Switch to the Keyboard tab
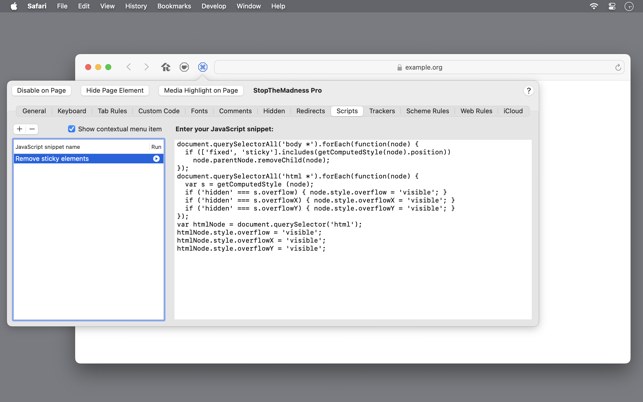643x402 pixels. point(72,111)
